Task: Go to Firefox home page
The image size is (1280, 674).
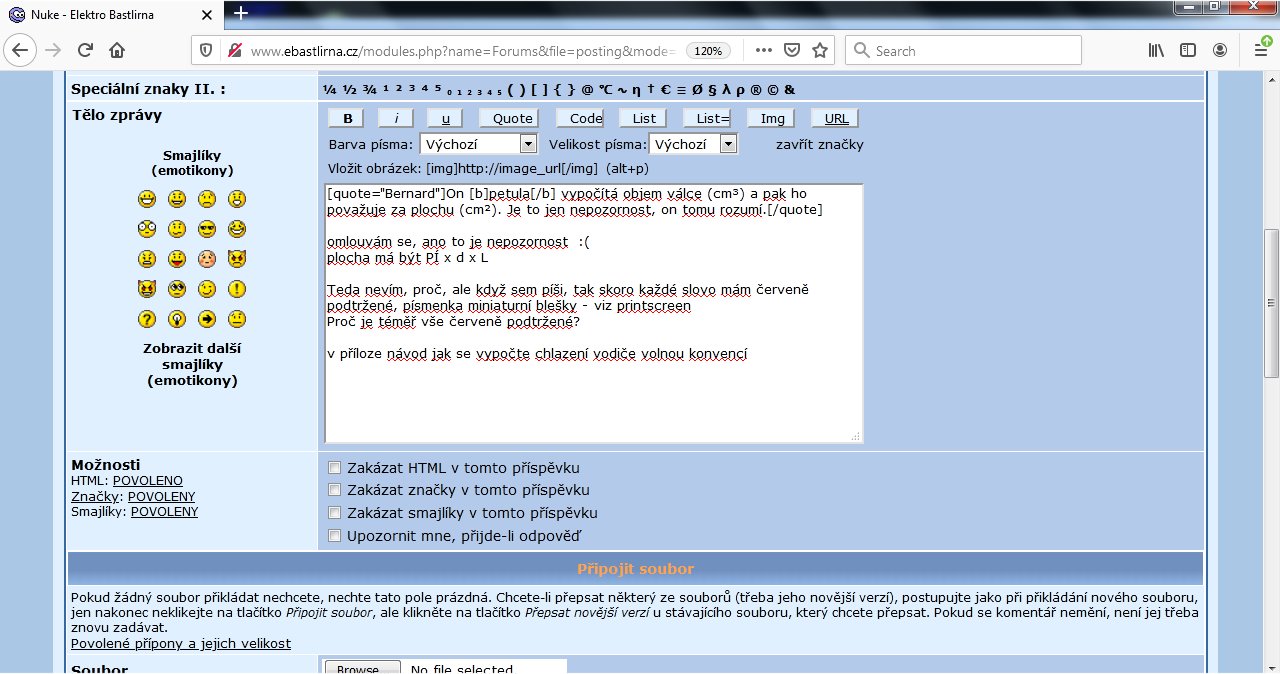Action: coord(117,50)
